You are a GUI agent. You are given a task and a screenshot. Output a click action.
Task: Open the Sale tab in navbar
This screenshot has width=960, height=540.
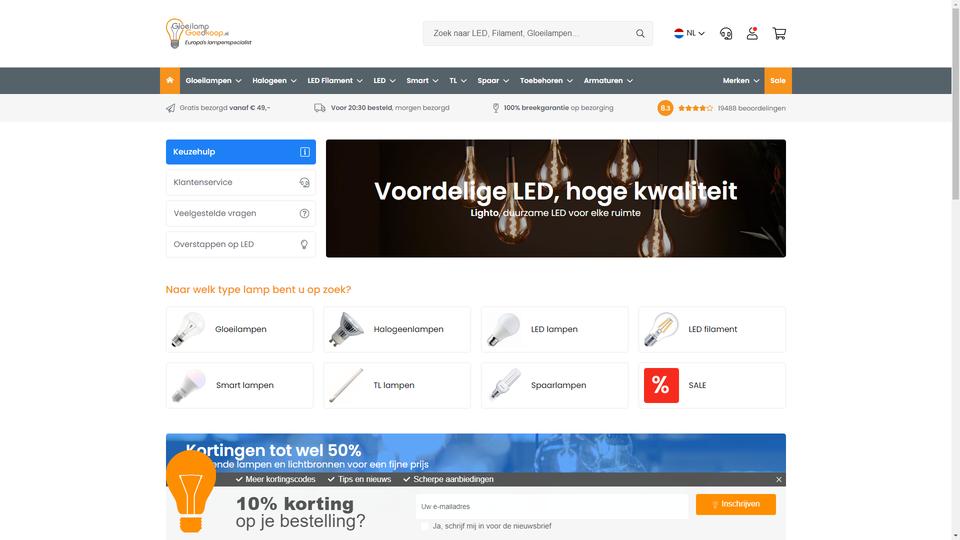(778, 81)
